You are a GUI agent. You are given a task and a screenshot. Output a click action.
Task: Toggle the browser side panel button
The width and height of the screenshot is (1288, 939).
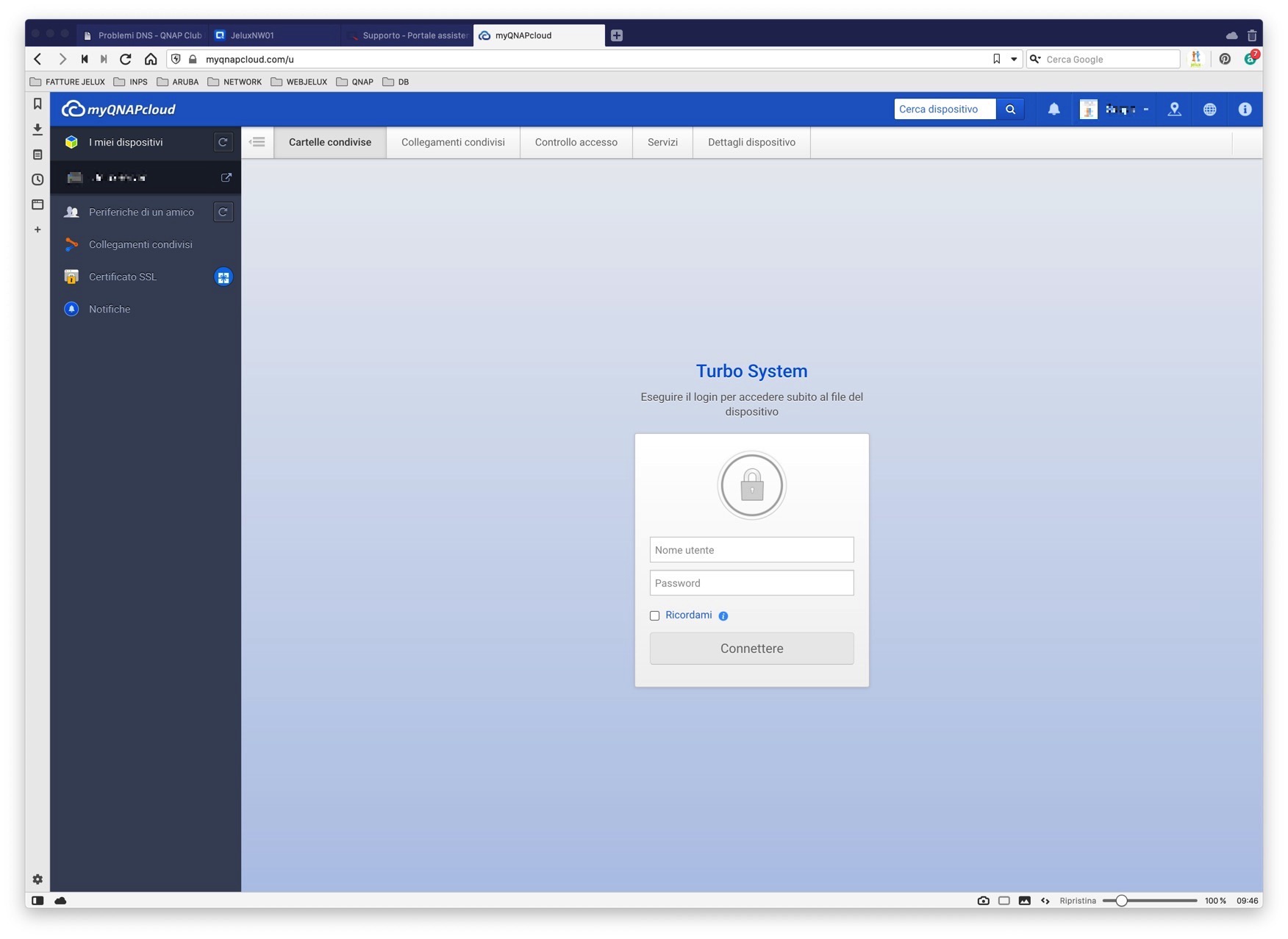point(37,900)
